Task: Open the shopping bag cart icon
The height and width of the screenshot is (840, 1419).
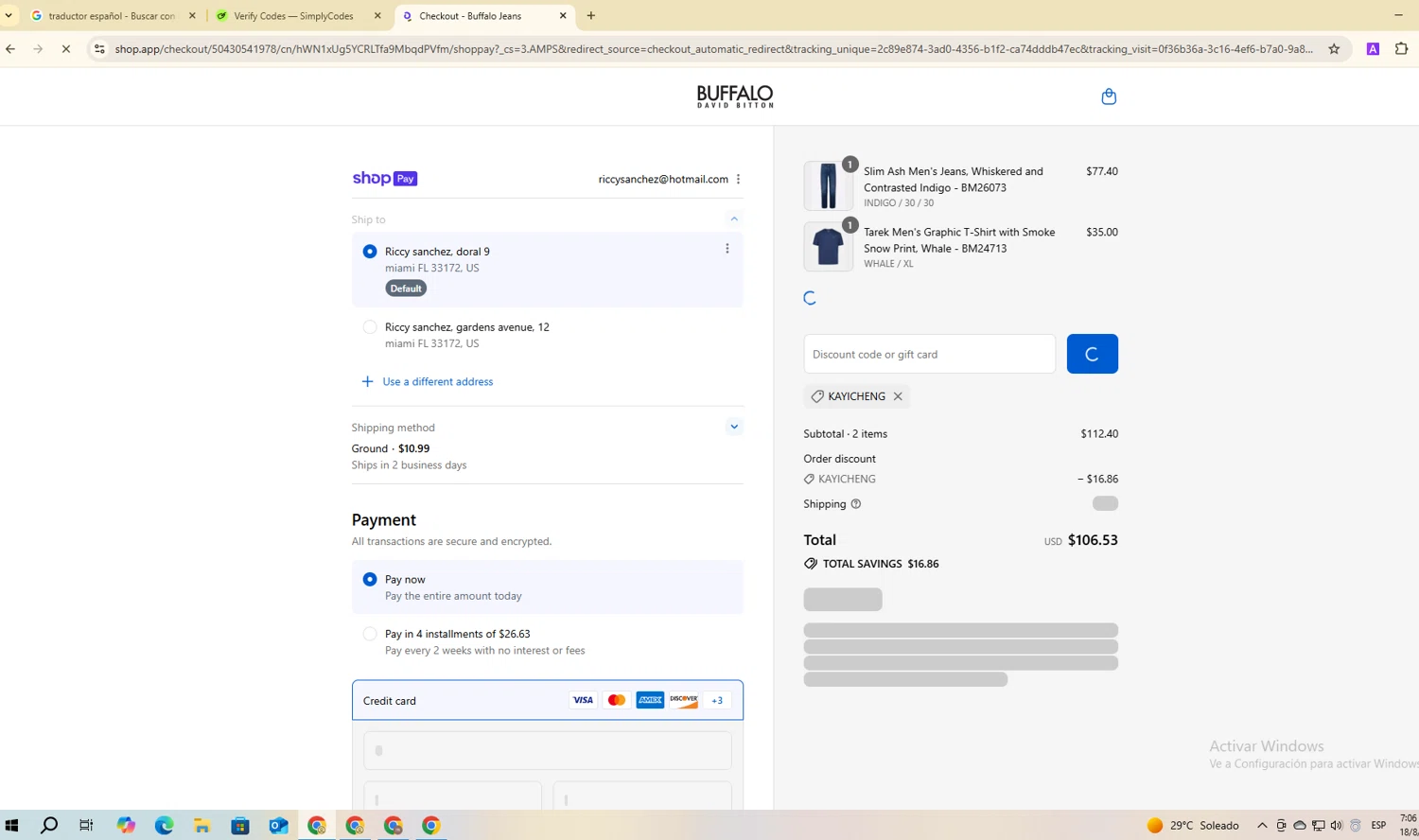Action: click(1109, 96)
